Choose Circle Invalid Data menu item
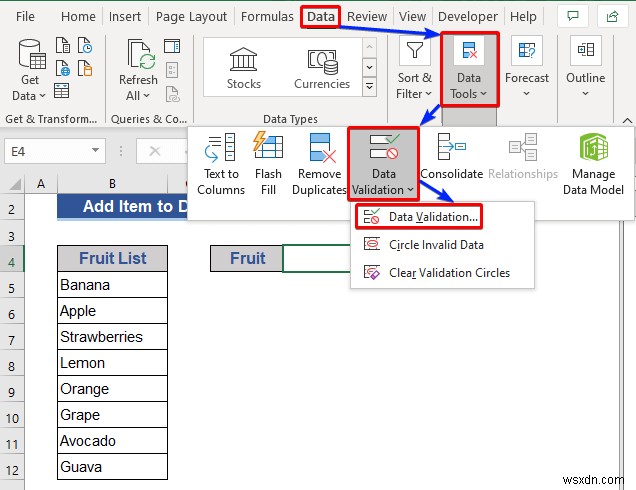This screenshot has width=636, height=490. [442, 245]
